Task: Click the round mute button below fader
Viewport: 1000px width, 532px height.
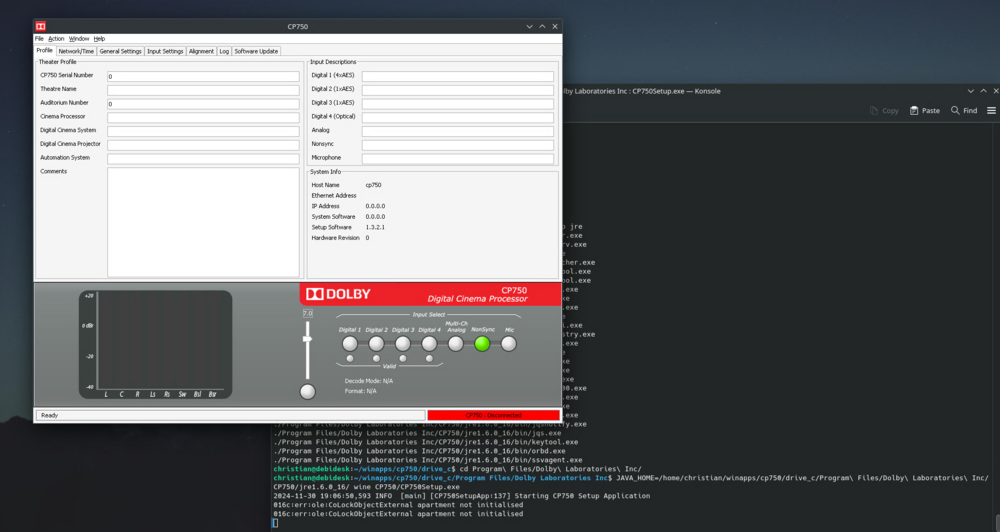Action: coord(307,391)
